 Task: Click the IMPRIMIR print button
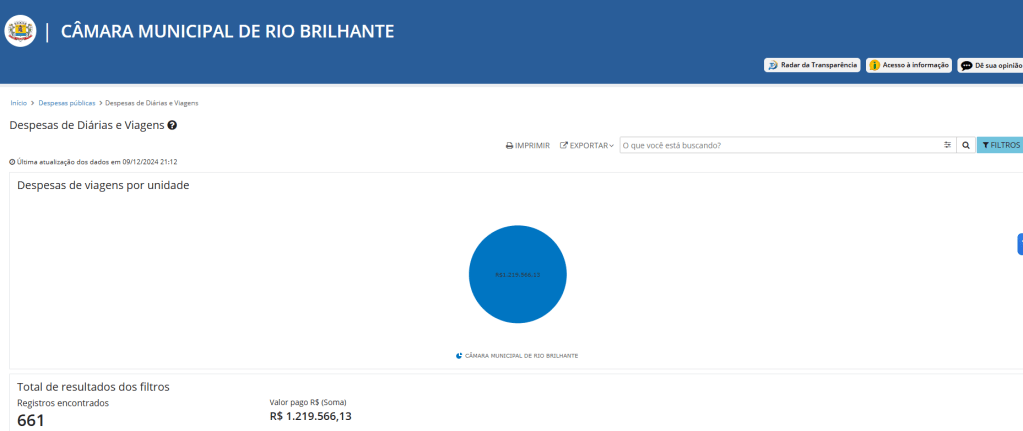pyautogui.click(x=527, y=145)
